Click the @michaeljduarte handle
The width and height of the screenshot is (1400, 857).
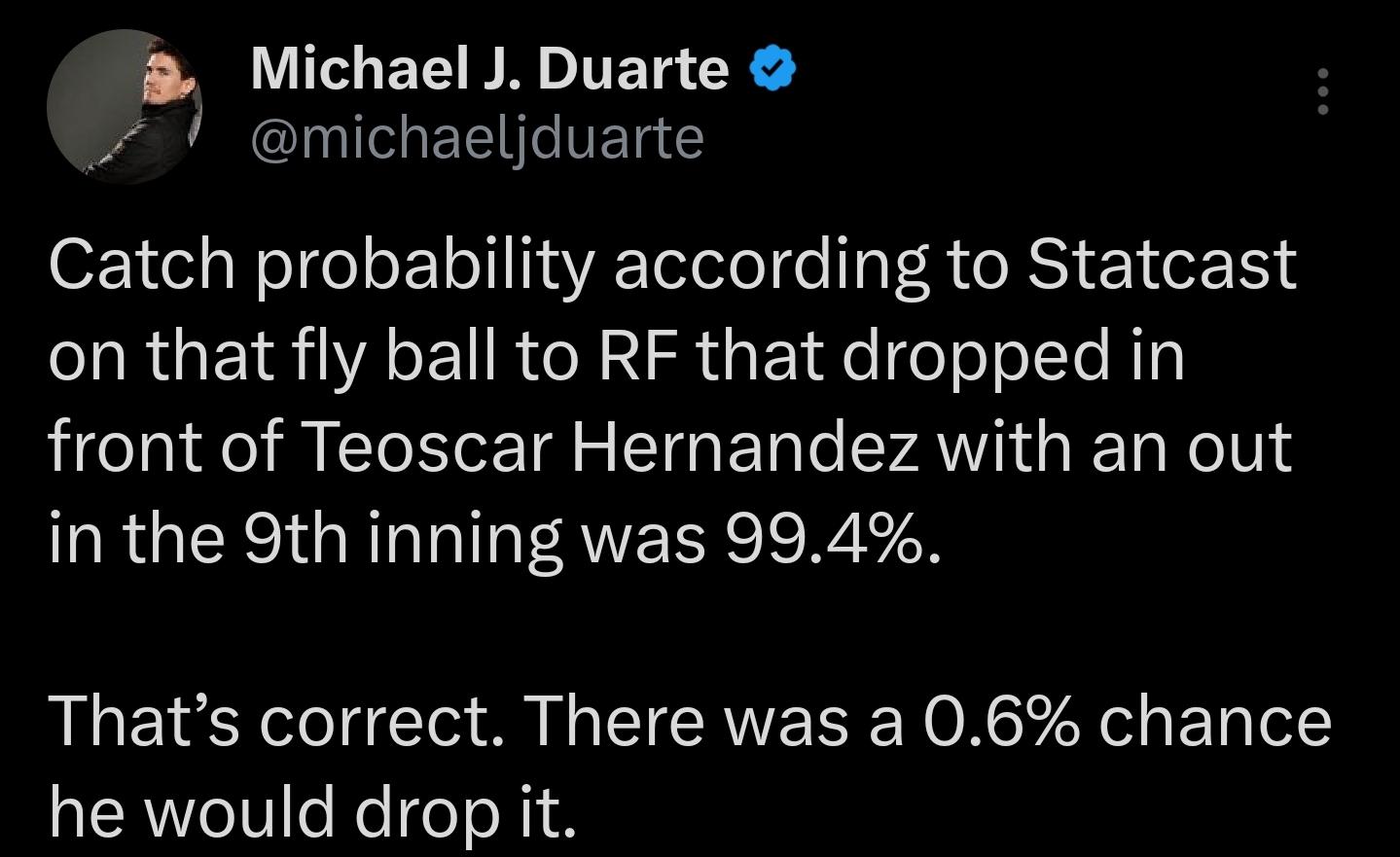tap(477, 138)
